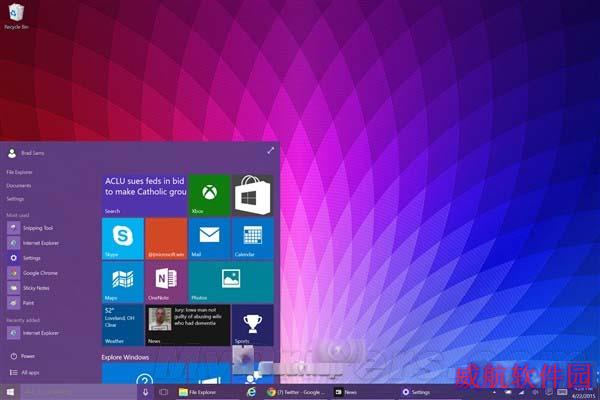Open the Maps tile
The width and height of the screenshot is (600, 400).
[123, 282]
